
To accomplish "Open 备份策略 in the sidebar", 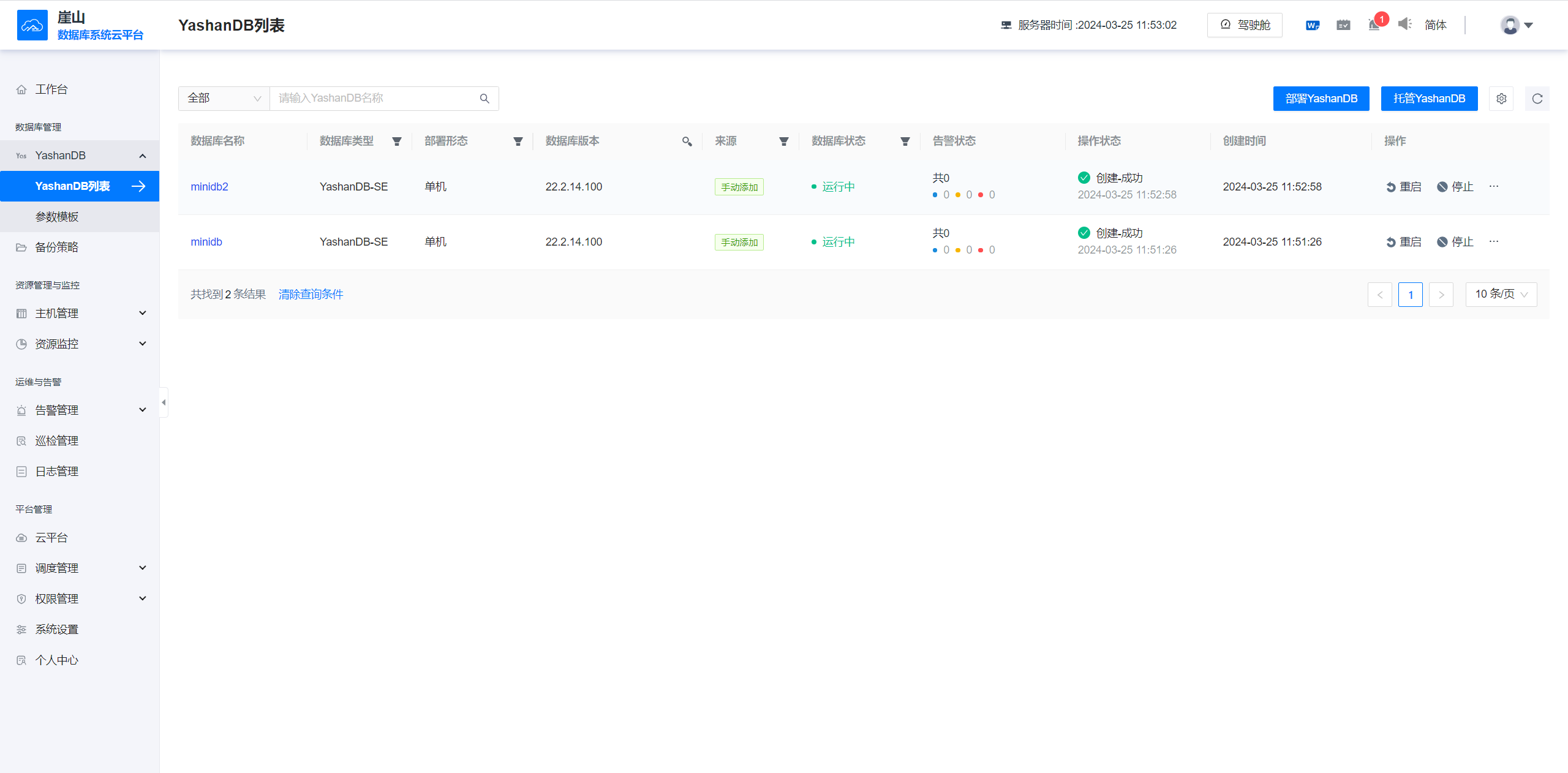I will [x=56, y=247].
